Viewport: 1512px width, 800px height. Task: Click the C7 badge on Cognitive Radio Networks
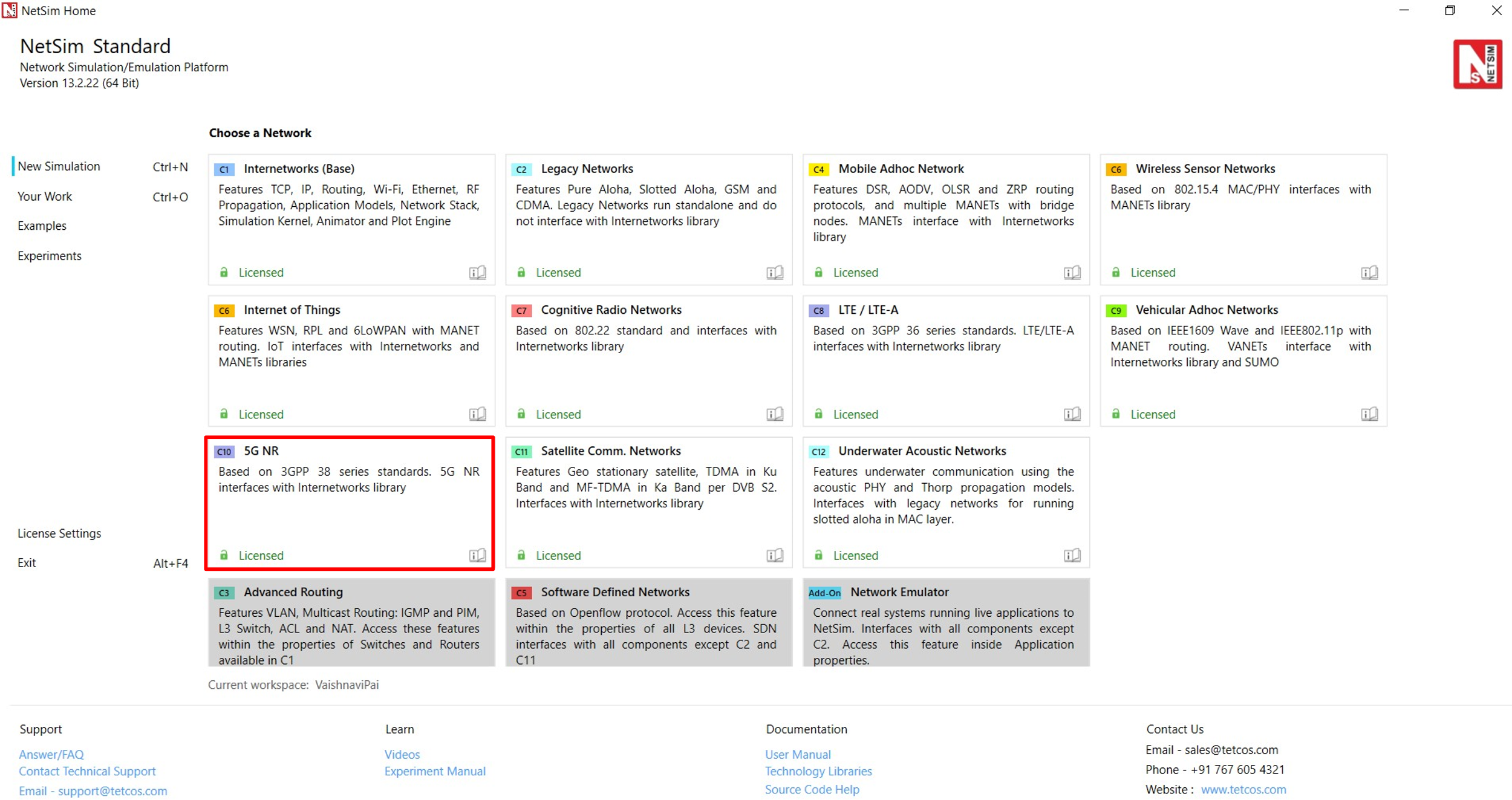click(521, 311)
